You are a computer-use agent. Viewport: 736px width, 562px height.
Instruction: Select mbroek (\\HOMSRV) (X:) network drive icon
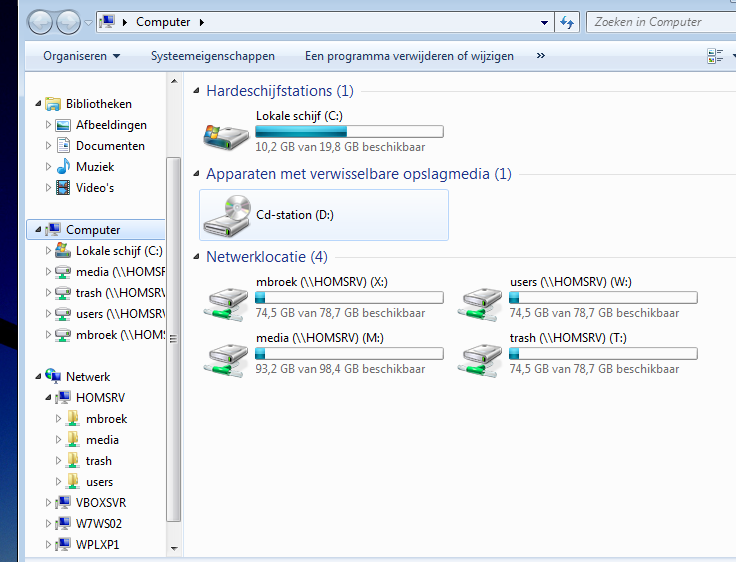(226, 304)
